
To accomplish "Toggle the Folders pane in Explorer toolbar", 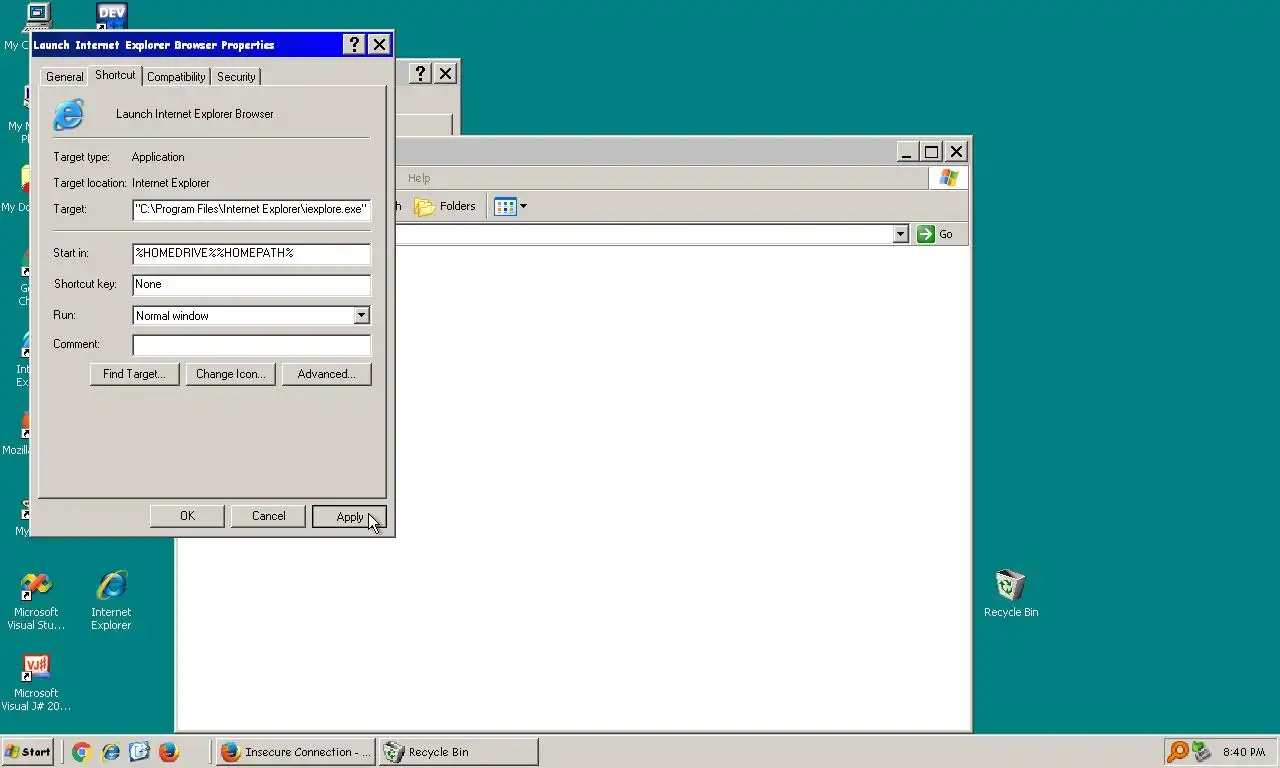I will tap(445, 206).
